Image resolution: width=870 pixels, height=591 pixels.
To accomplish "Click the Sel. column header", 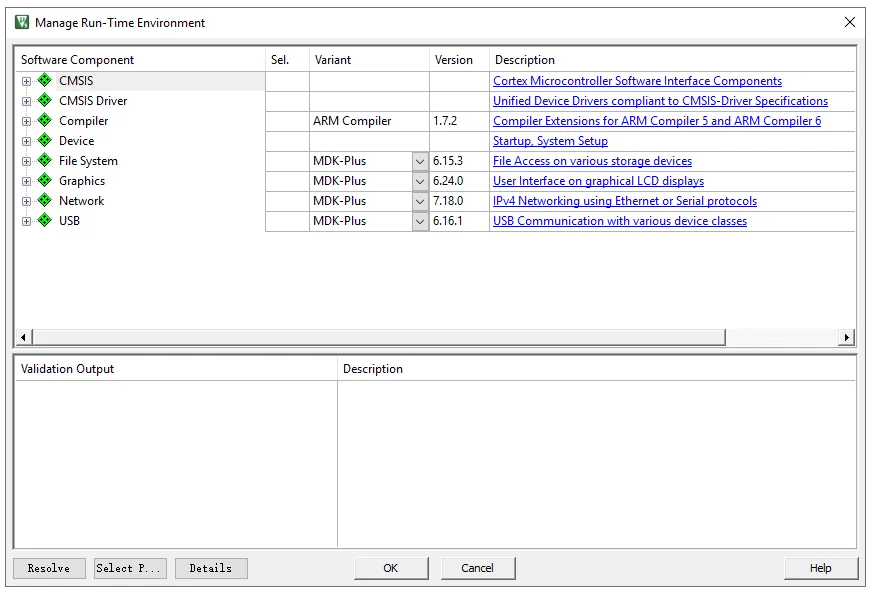I will click(287, 59).
